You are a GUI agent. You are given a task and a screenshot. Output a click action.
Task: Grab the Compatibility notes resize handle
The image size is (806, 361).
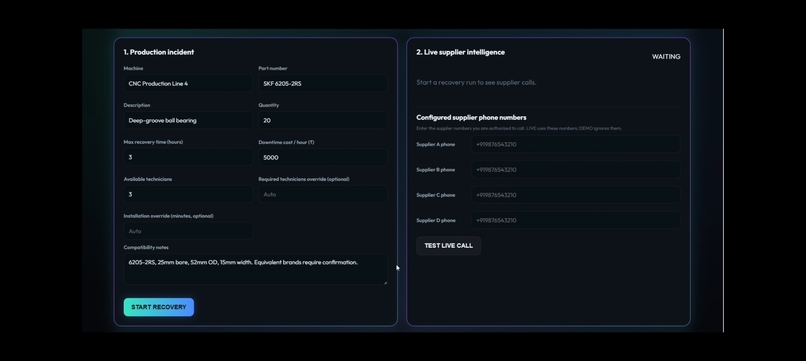click(x=385, y=282)
